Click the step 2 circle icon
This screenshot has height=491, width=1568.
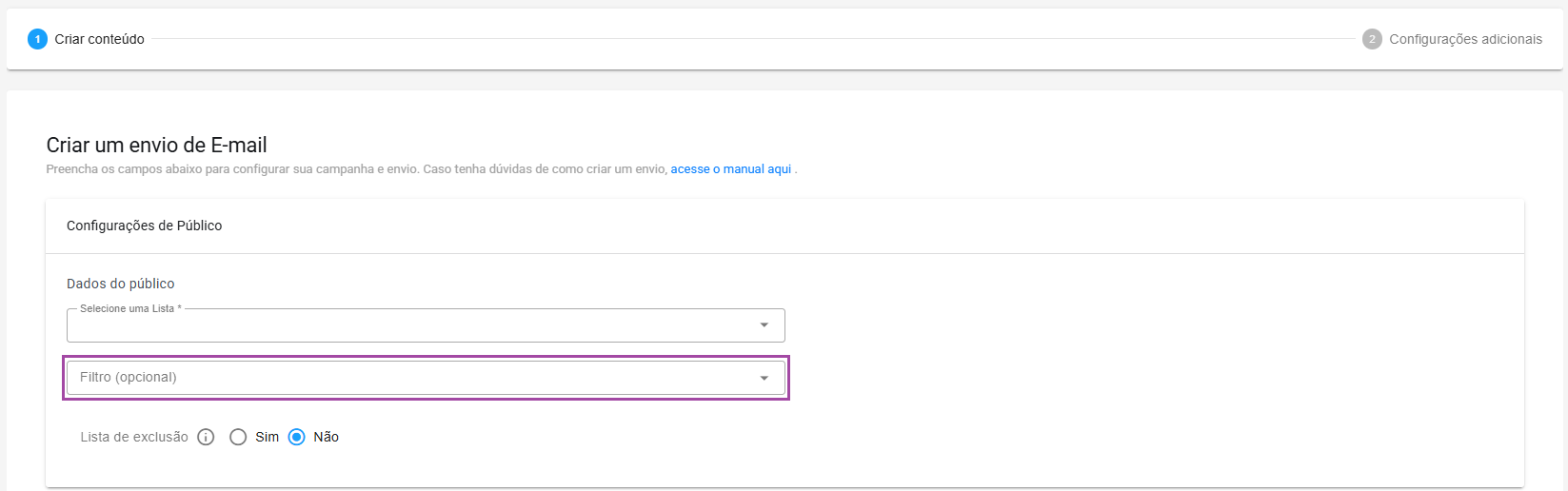tap(1371, 39)
